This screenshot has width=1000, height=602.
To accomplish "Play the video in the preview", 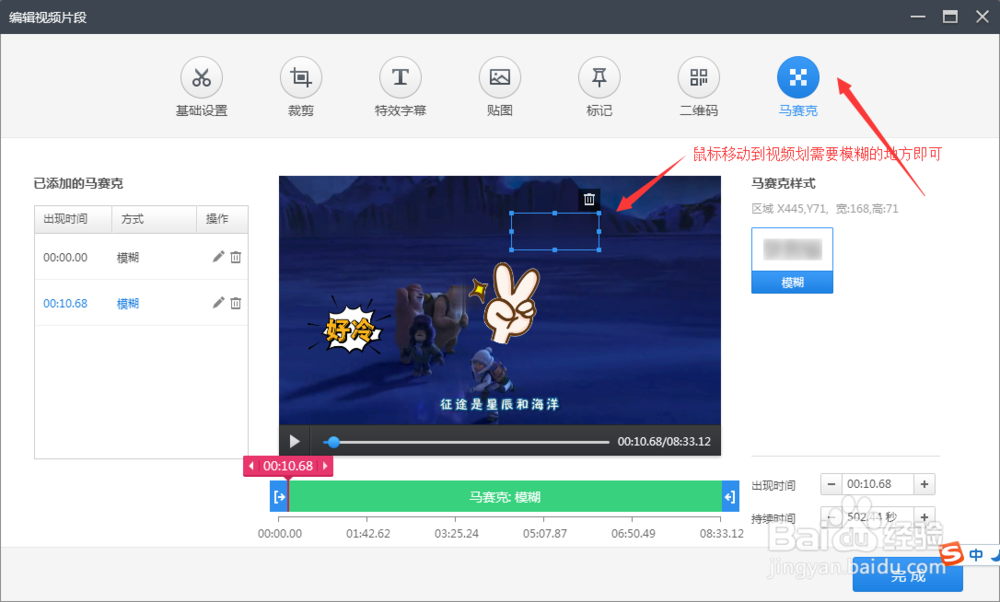I will 294,440.
